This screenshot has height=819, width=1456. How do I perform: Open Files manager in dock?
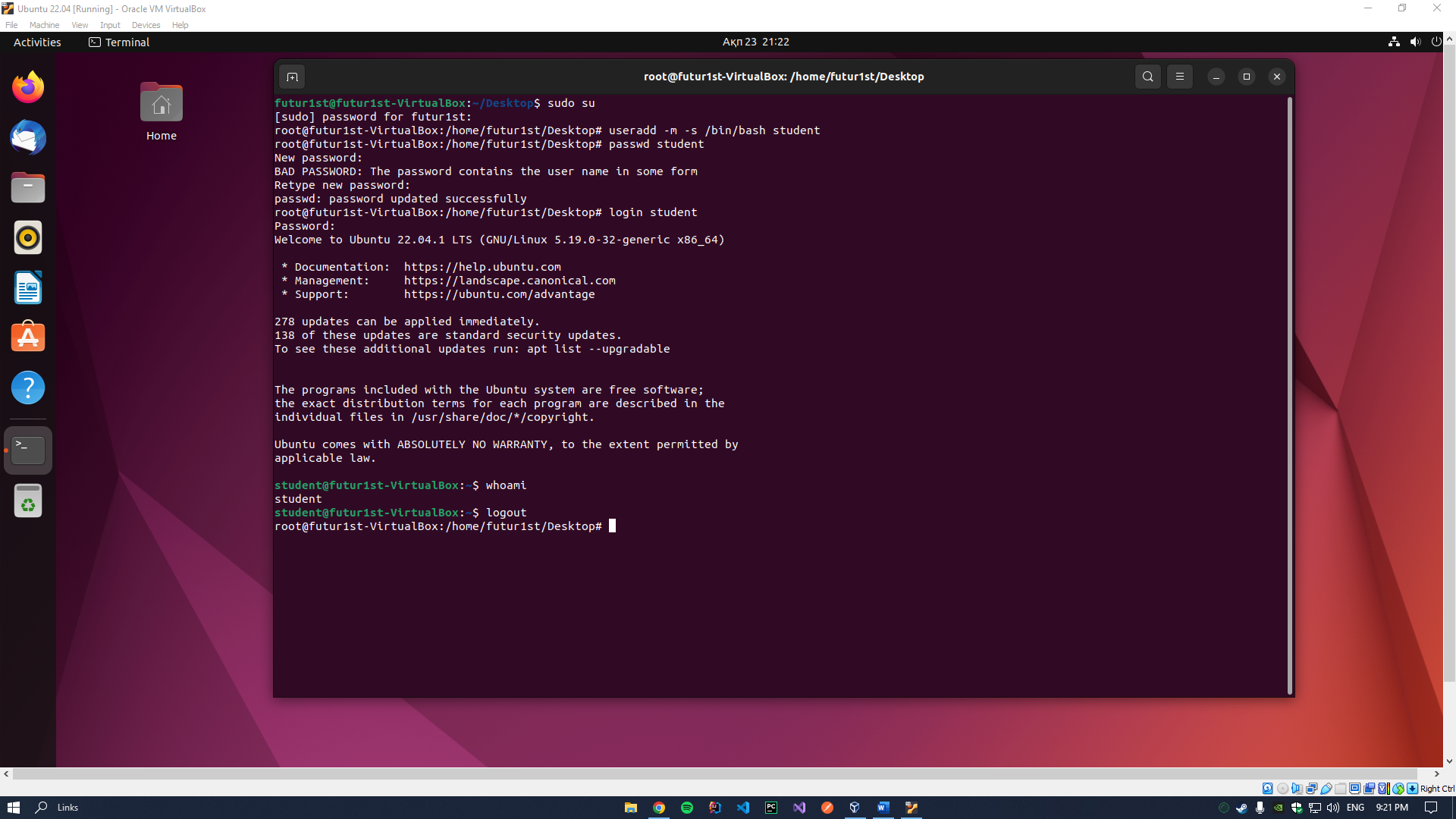point(28,187)
